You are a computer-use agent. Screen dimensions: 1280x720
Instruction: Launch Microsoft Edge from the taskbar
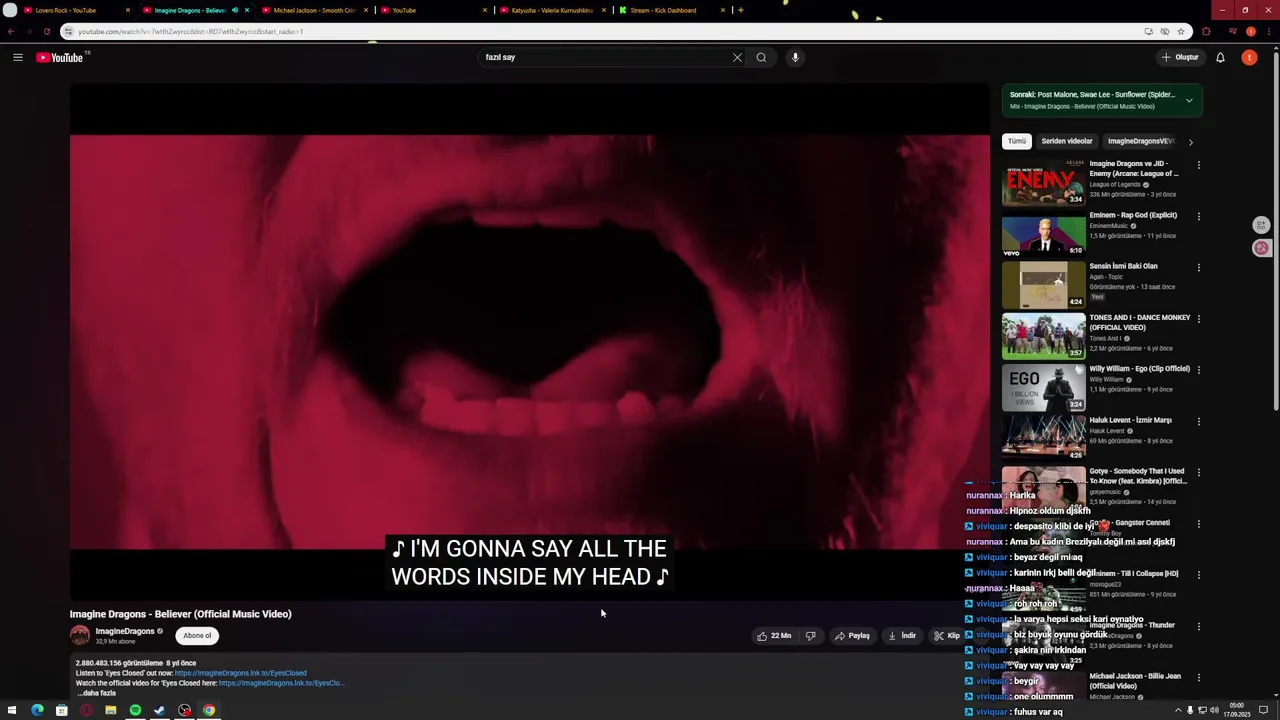[37, 710]
